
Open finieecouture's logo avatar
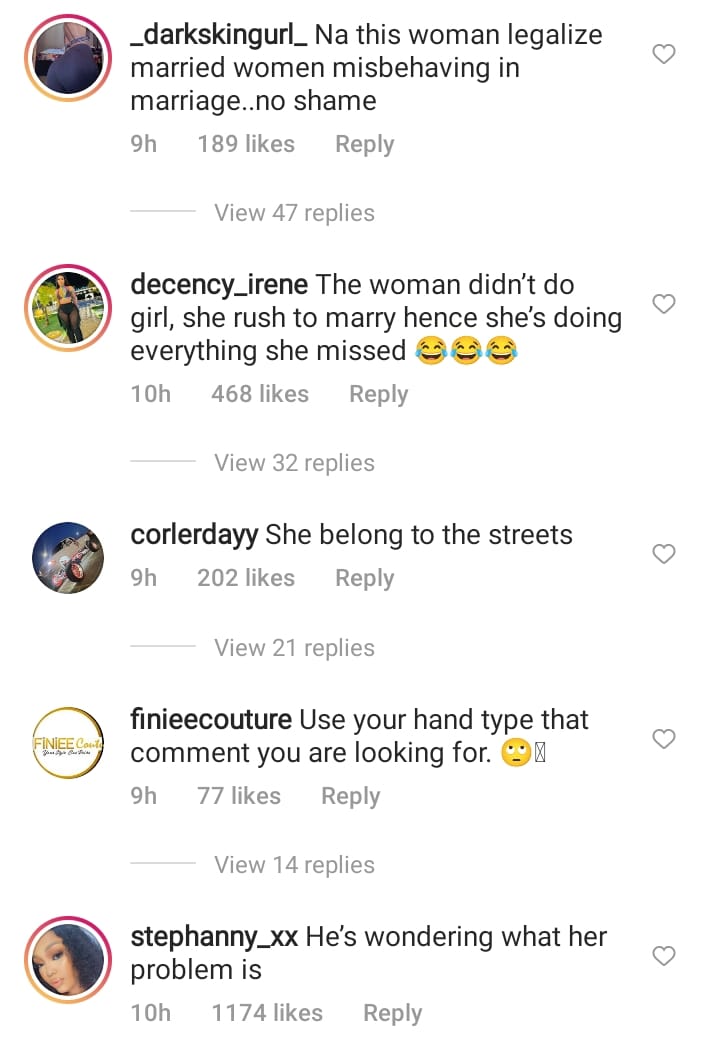pos(66,743)
